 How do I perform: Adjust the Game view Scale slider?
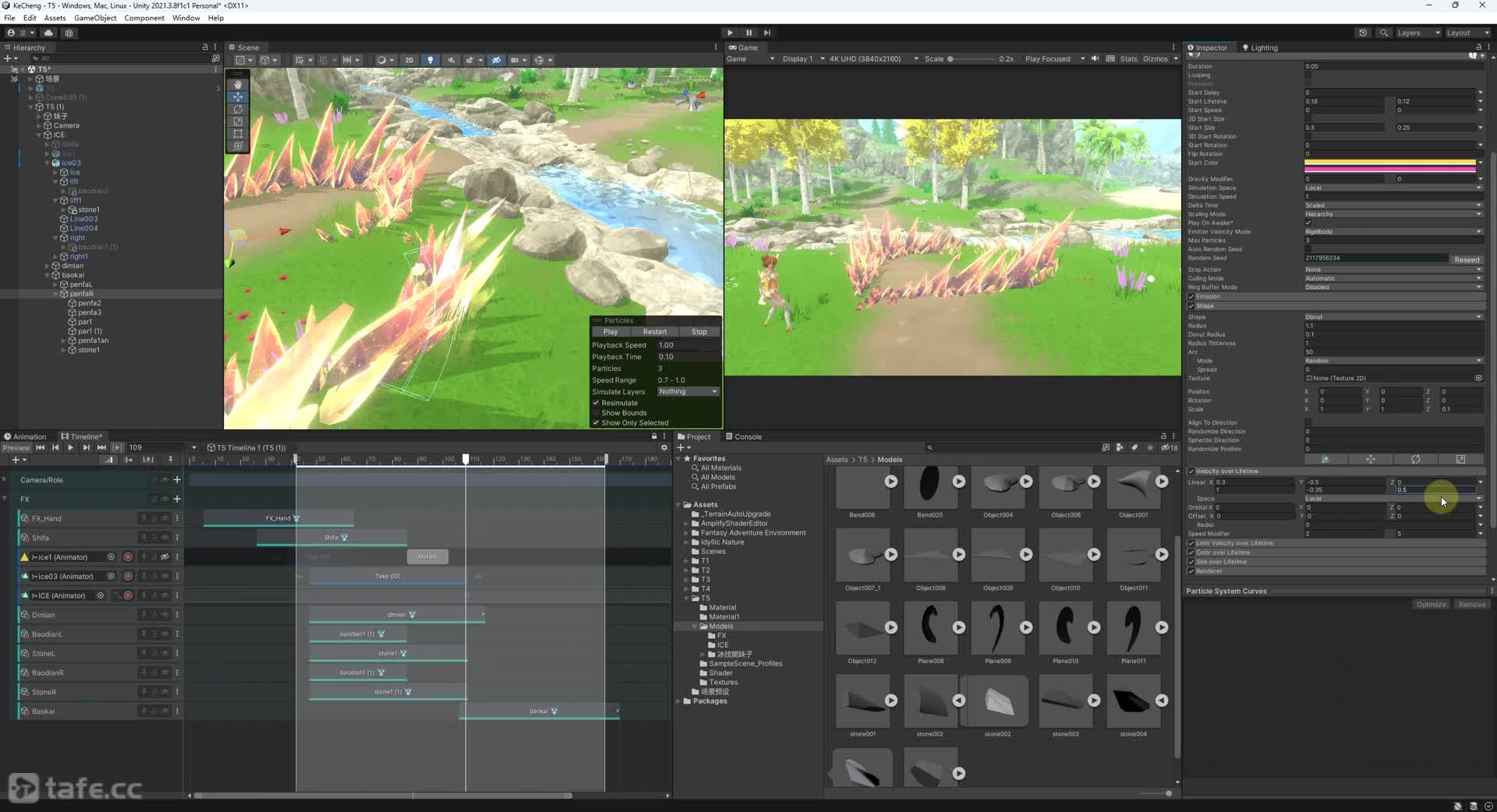(x=971, y=59)
